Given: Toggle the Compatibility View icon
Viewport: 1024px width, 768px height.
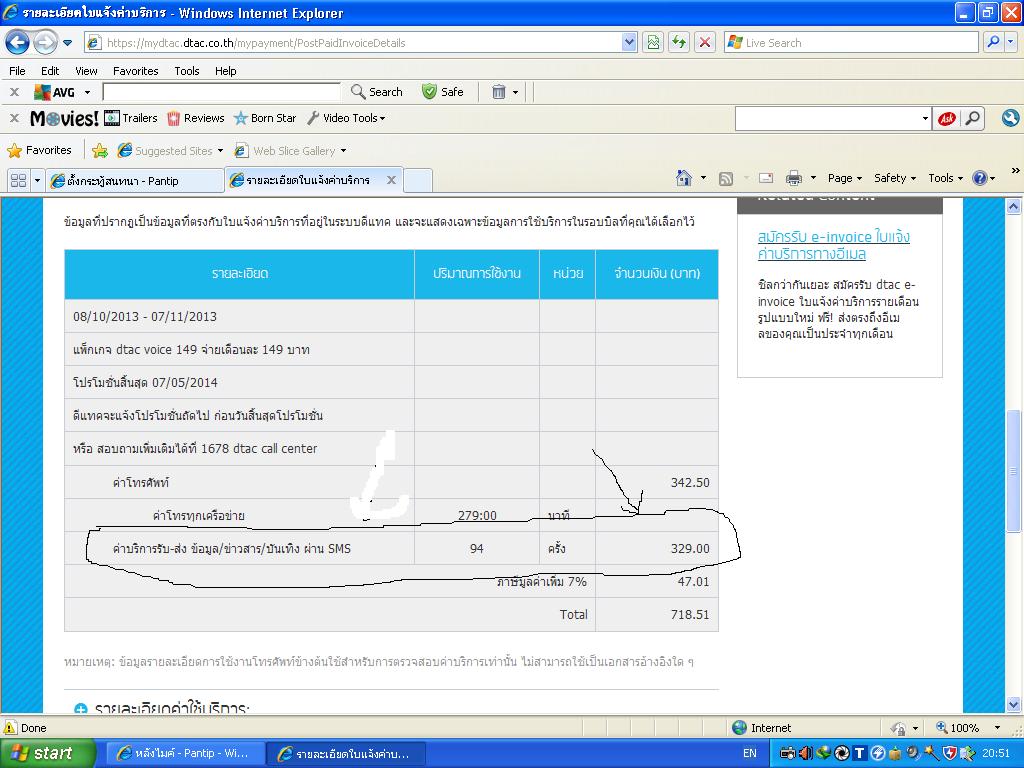Looking at the screenshot, I should pyautogui.click(x=653, y=43).
